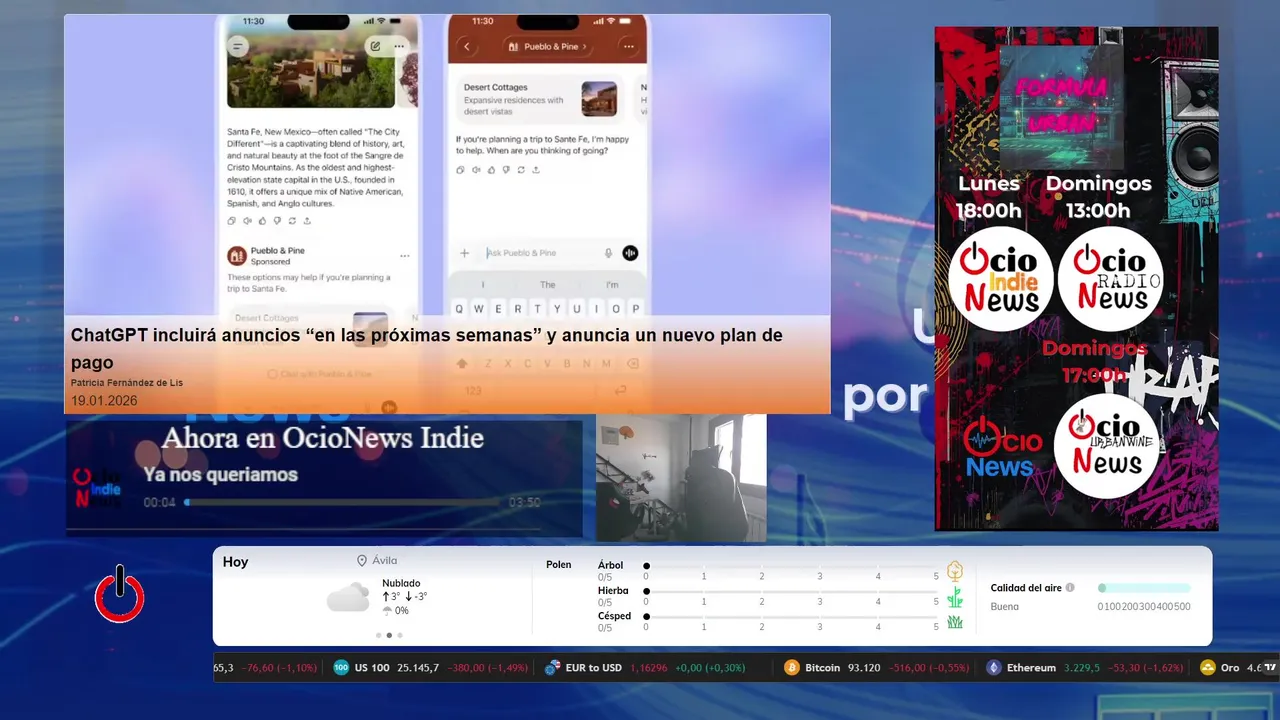Click read-aloud speaker icon under Santa Fe text
Image resolution: width=1280 pixels, height=720 pixels.
pos(247,221)
